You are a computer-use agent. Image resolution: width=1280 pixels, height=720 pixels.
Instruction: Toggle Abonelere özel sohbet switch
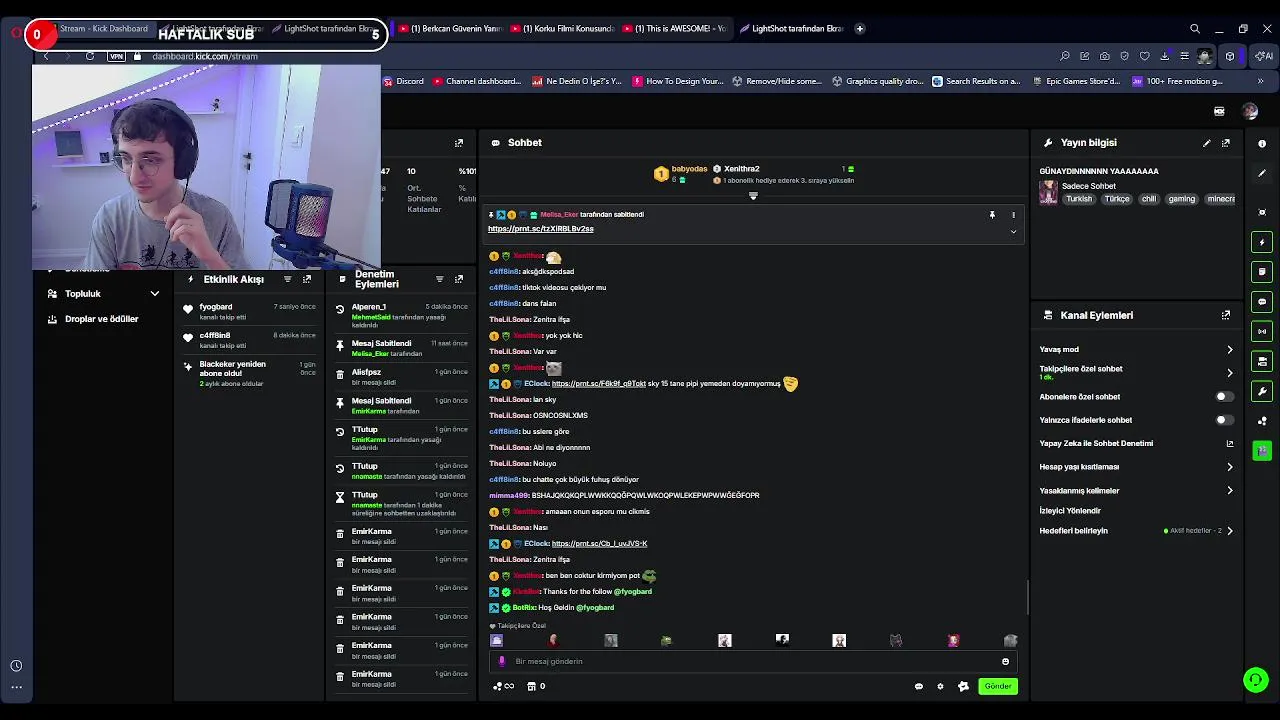click(1224, 397)
